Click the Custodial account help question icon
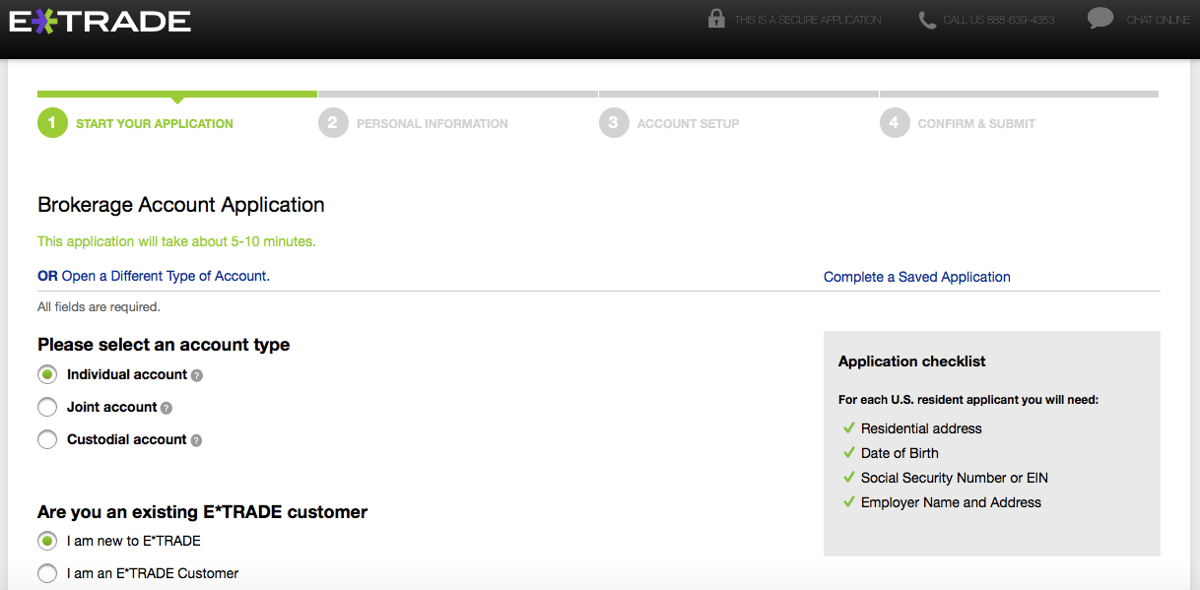 coord(196,440)
